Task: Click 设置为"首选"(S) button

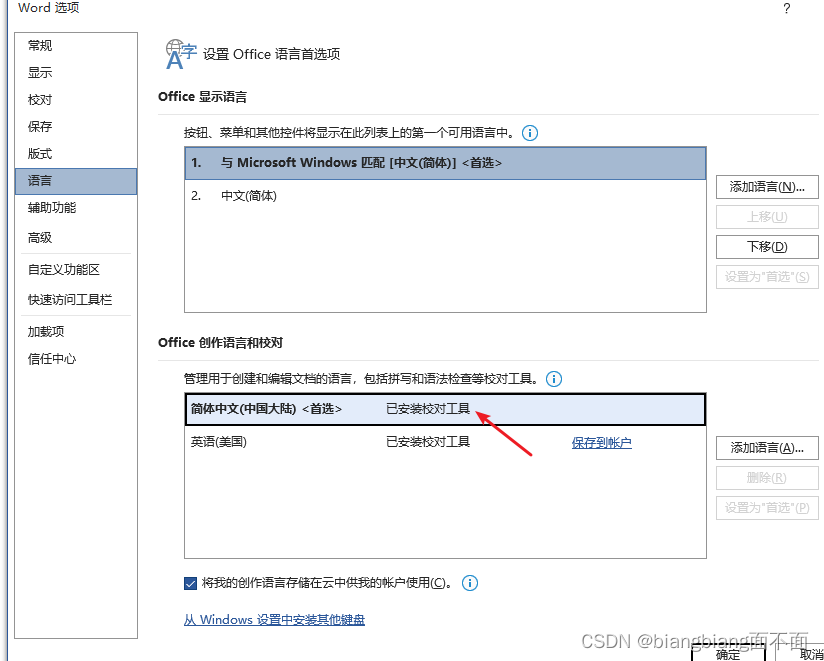Action: click(x=767, y=277)
